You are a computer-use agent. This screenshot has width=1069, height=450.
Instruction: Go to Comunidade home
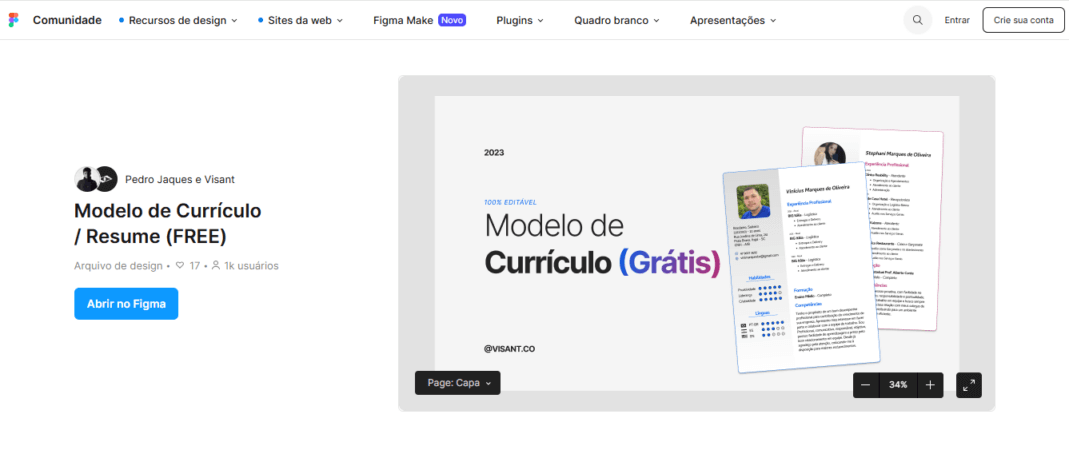pos(67,20)
